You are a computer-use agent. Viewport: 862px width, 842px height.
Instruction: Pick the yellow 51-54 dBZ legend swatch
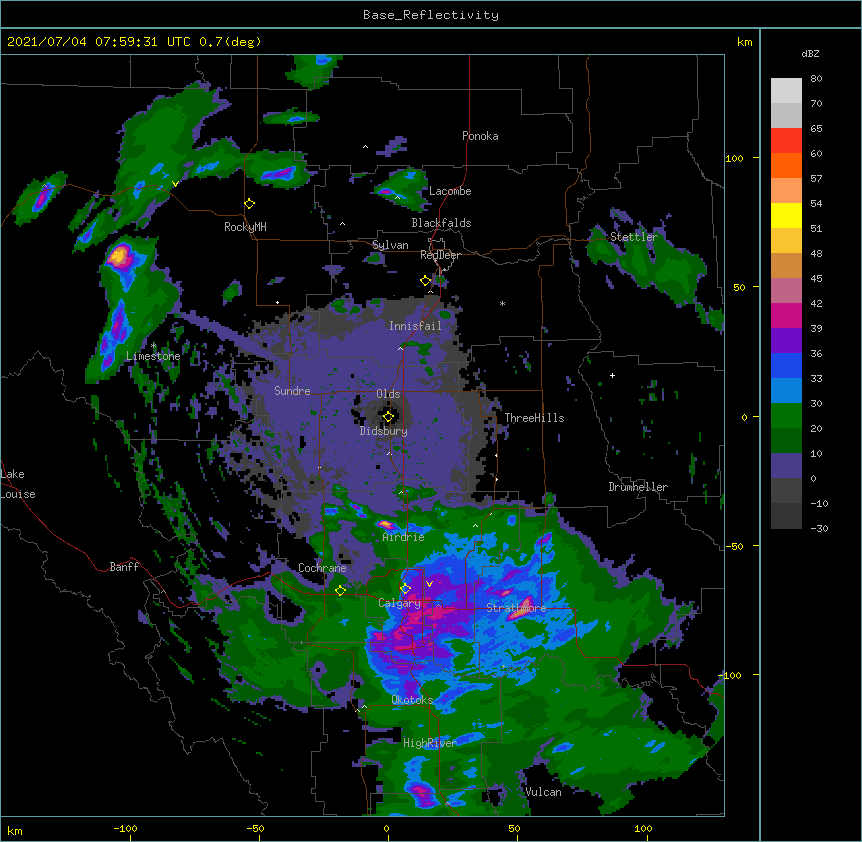click(786, 215)
